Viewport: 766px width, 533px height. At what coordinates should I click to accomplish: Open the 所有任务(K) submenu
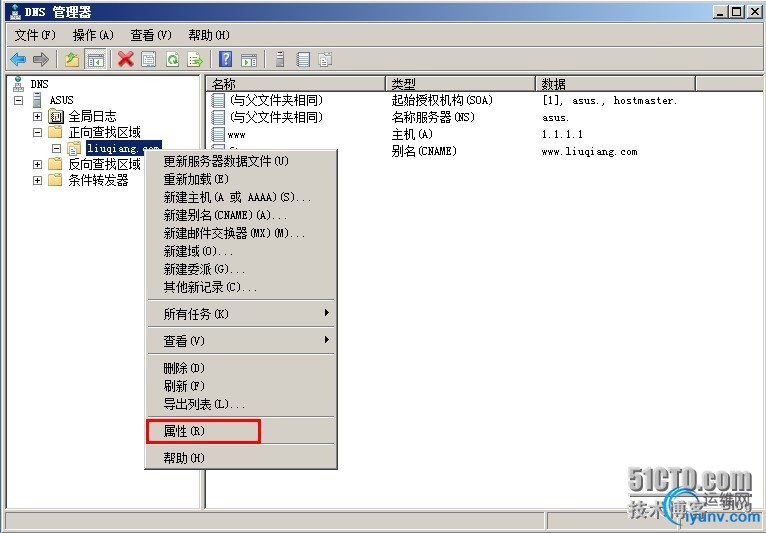click(241, 314)
